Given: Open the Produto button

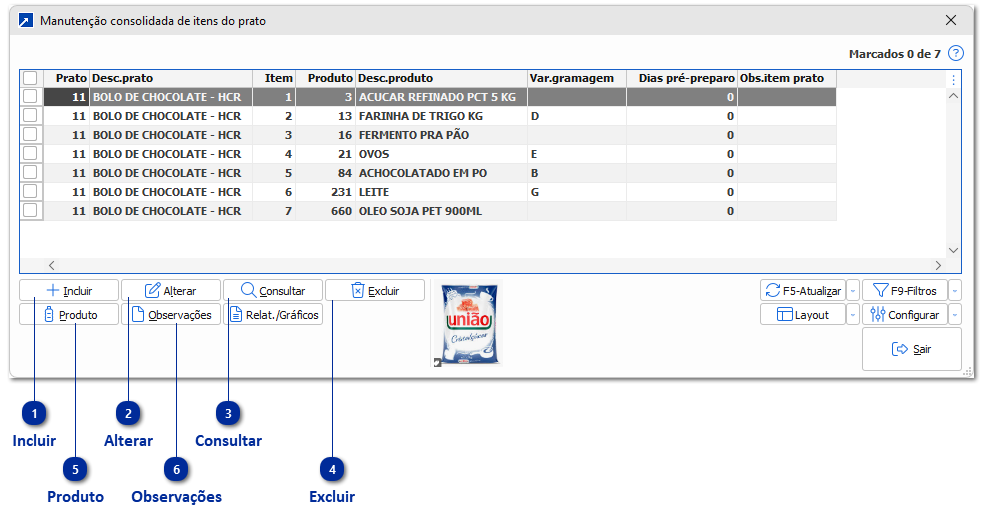Looking at the screenshot, I should pyautogui.click(x=69, y=314).
